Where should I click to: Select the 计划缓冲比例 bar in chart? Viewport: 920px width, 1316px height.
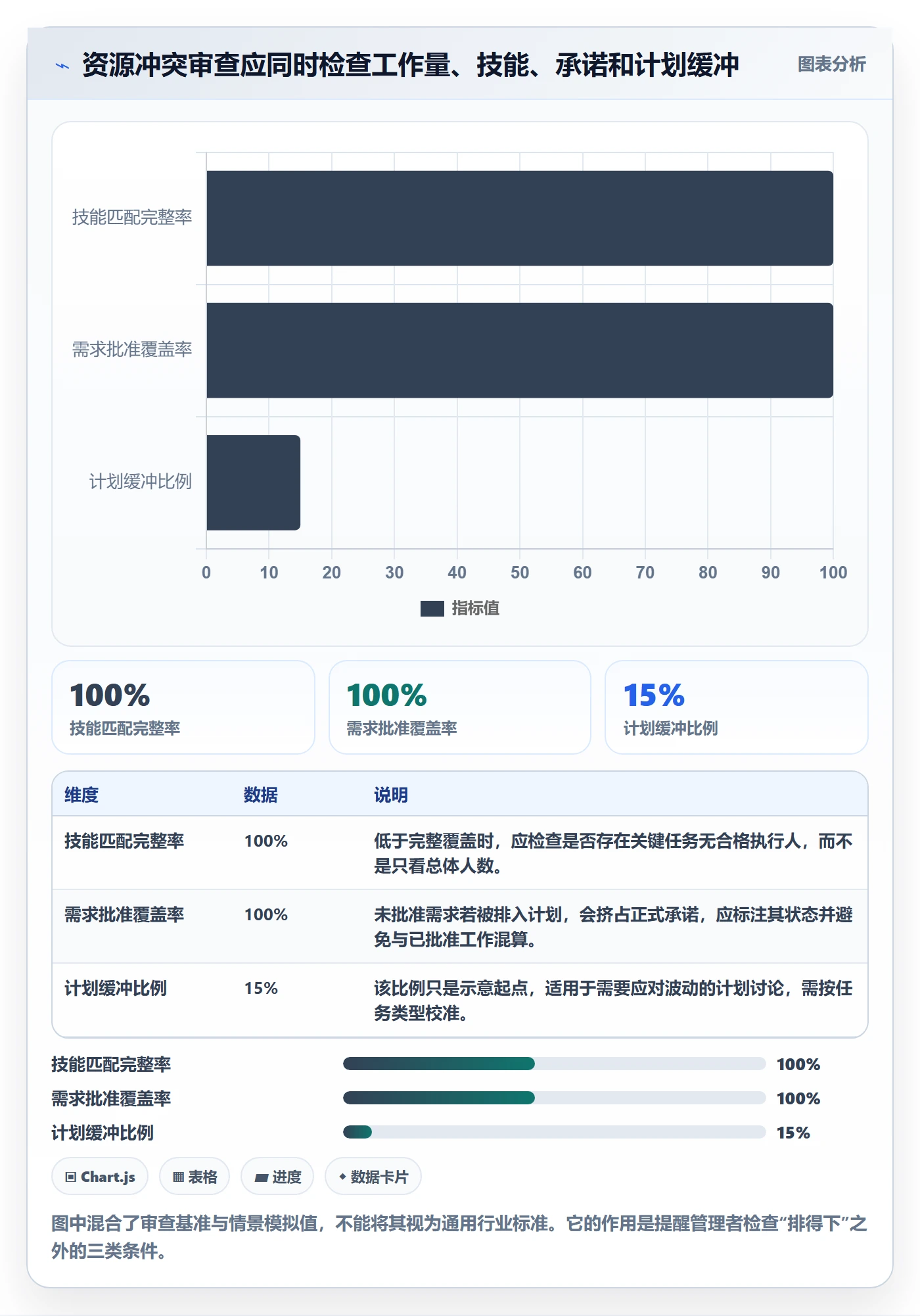(253, 482)
